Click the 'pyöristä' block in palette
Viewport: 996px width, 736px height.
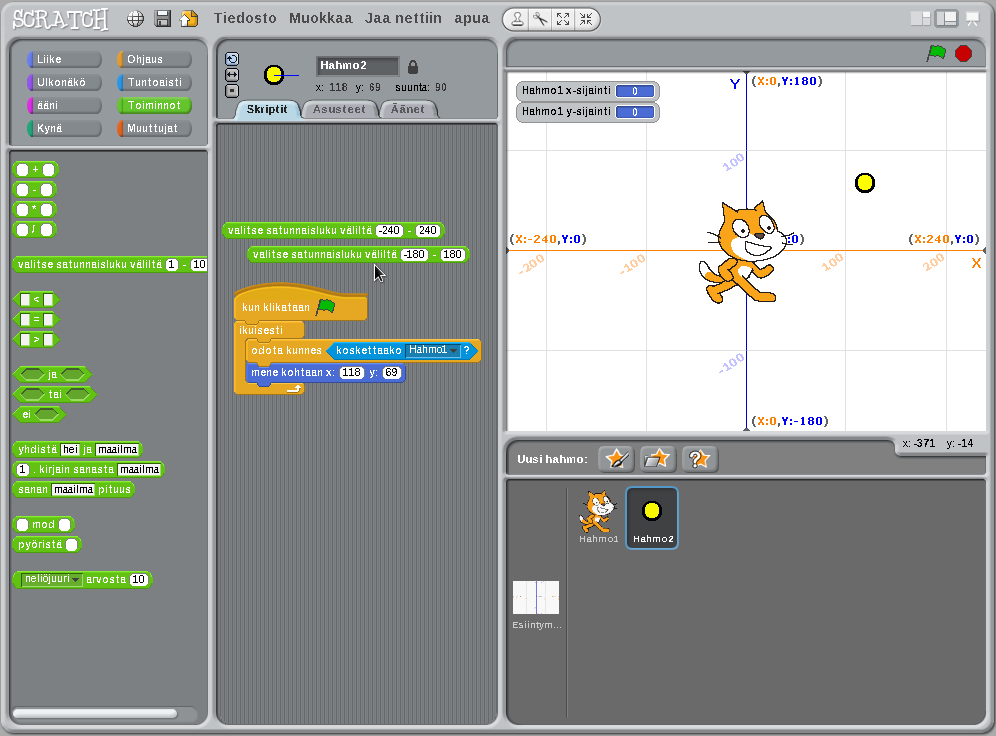(47, 544)
